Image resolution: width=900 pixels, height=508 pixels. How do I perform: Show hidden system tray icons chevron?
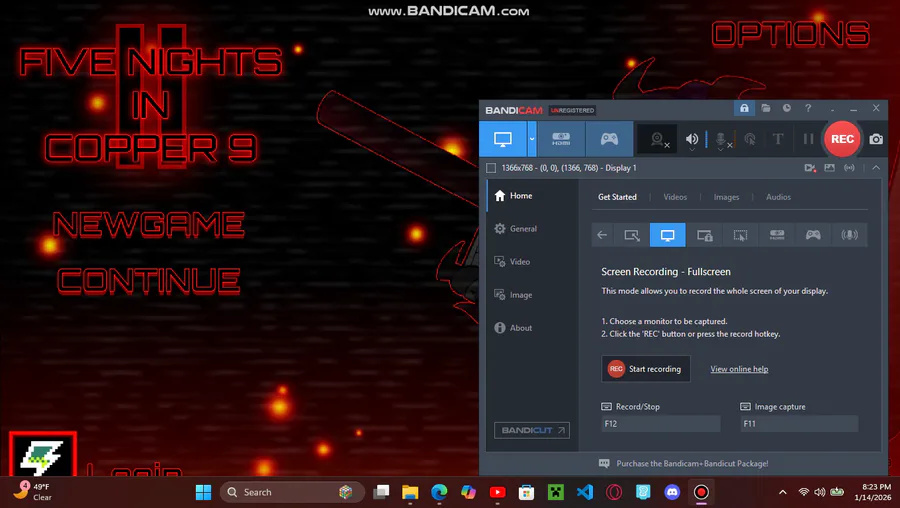pyautogui.click(x=782, y=492)
